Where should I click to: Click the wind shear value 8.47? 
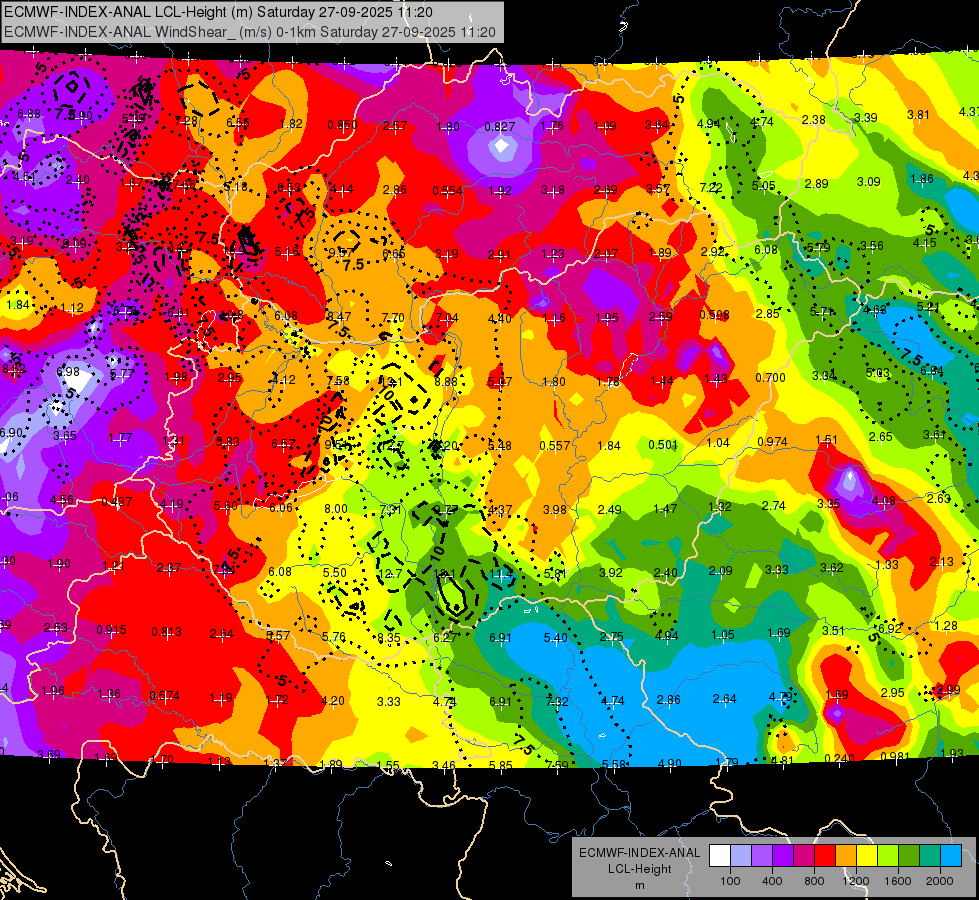coord(339,317)
